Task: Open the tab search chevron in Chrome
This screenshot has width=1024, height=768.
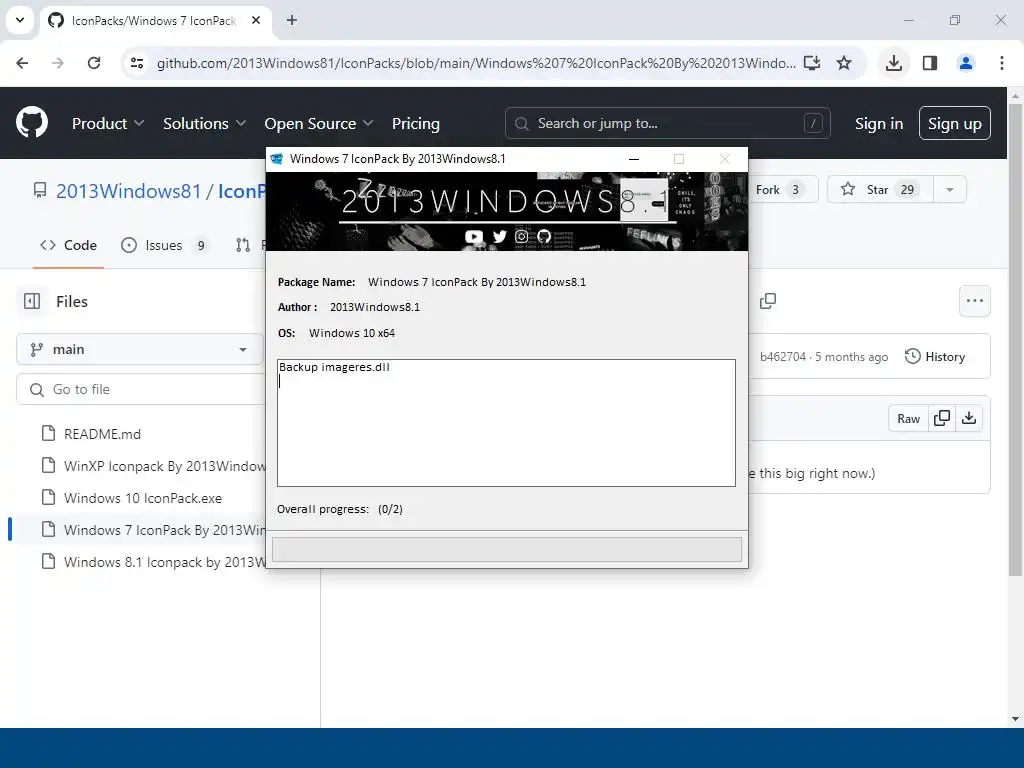Action: [x=20, y=20]
